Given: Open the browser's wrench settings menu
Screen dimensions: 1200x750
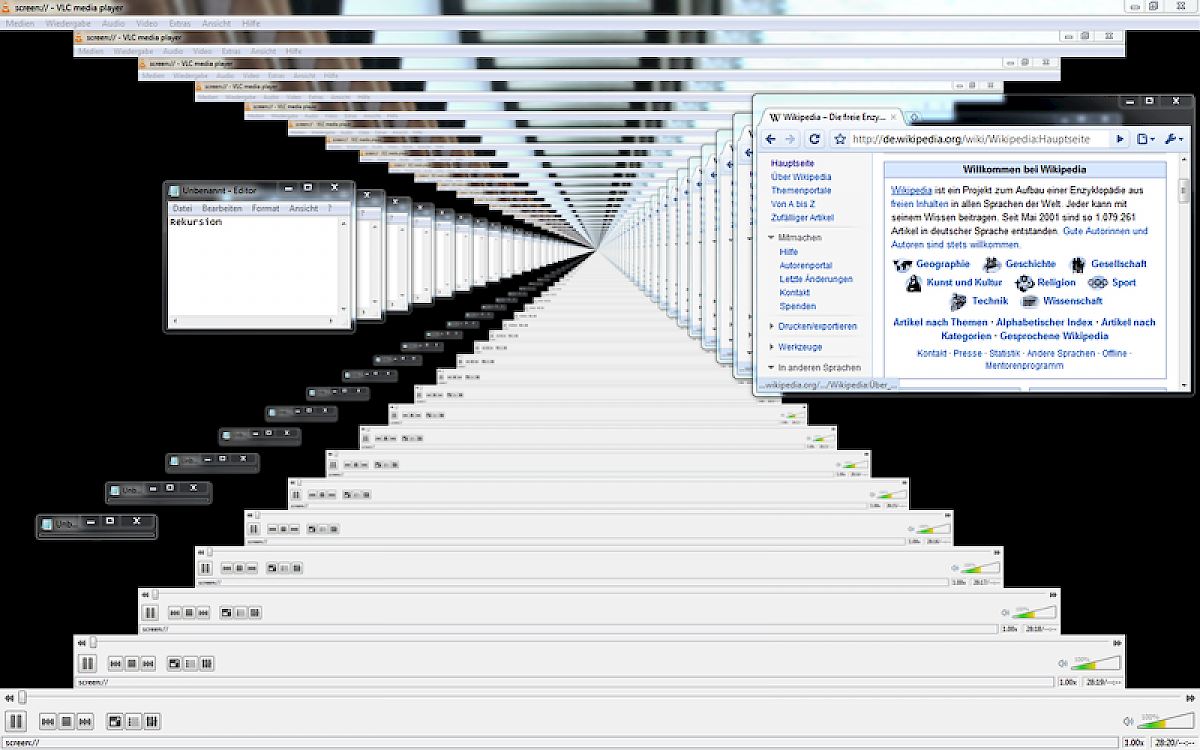Looking at the screenshot, I should (1173, 139).
